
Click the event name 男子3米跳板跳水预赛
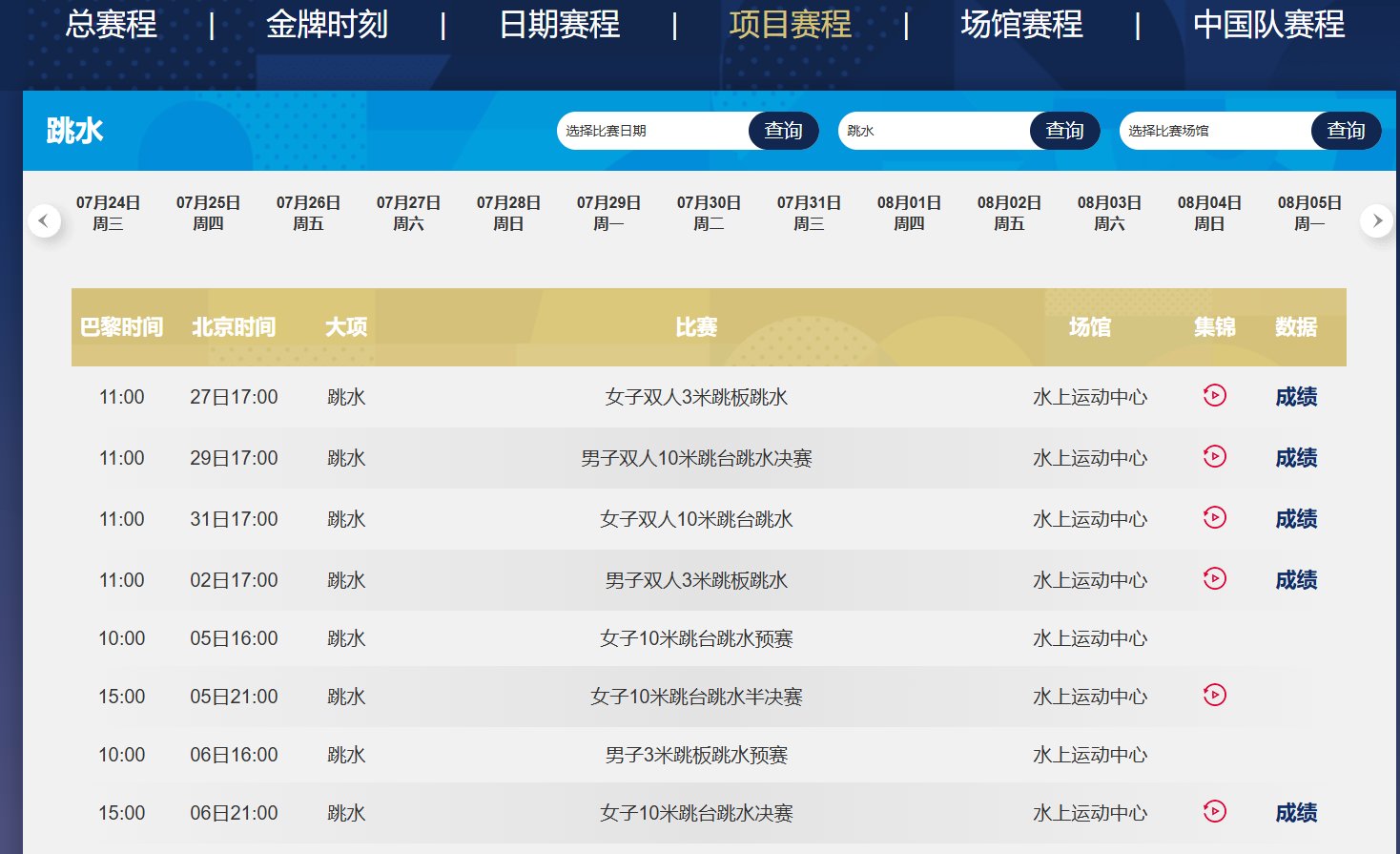coord(696,755)
